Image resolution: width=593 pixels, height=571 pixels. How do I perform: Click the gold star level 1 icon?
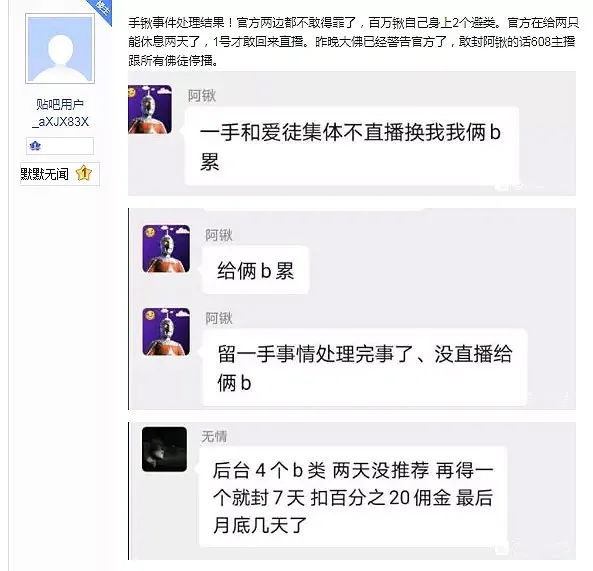tap(84, 174)
